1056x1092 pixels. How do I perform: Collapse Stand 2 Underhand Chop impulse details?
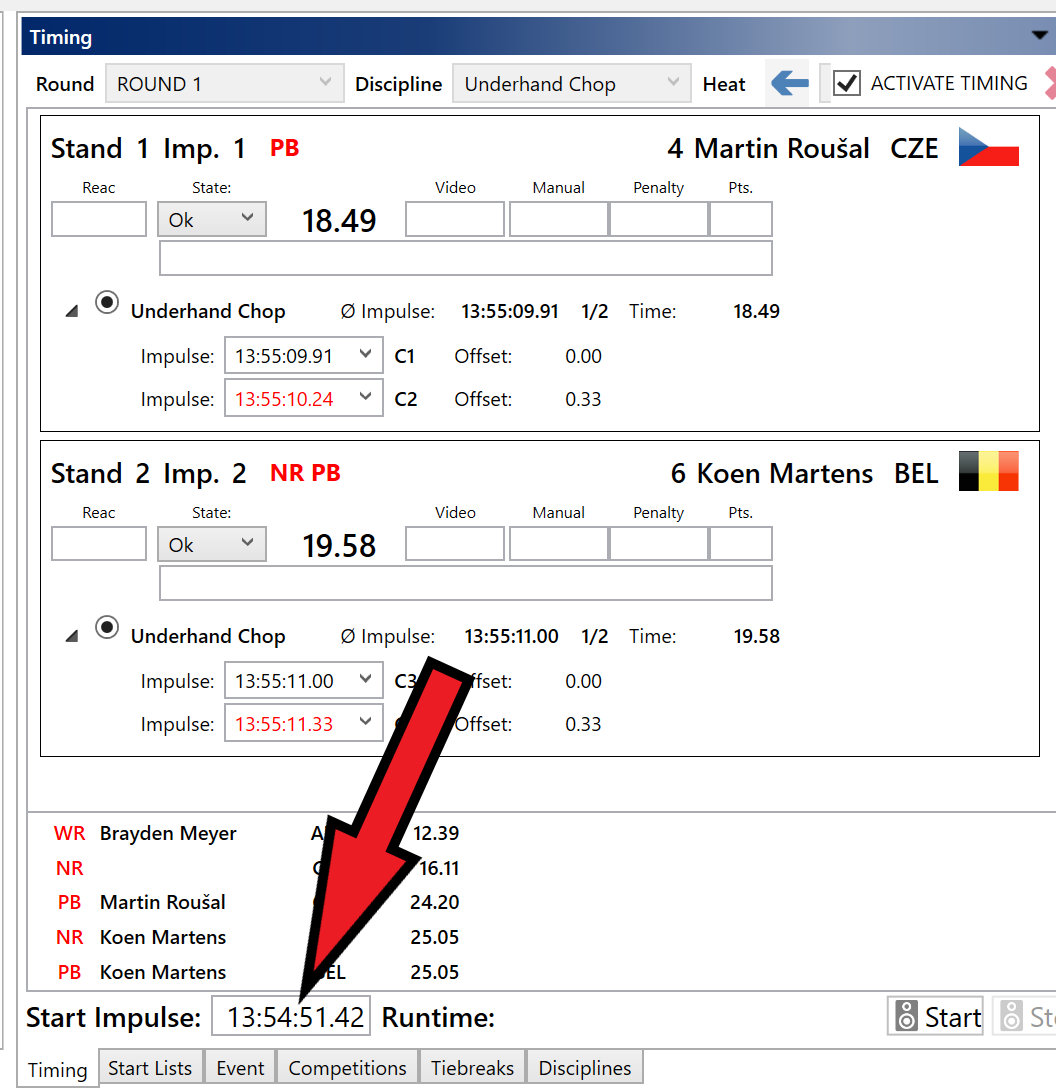[x=72, y=637]
